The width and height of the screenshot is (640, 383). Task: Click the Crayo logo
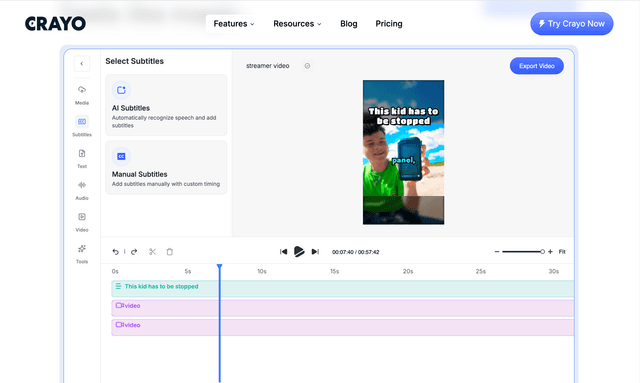[56, 24]
